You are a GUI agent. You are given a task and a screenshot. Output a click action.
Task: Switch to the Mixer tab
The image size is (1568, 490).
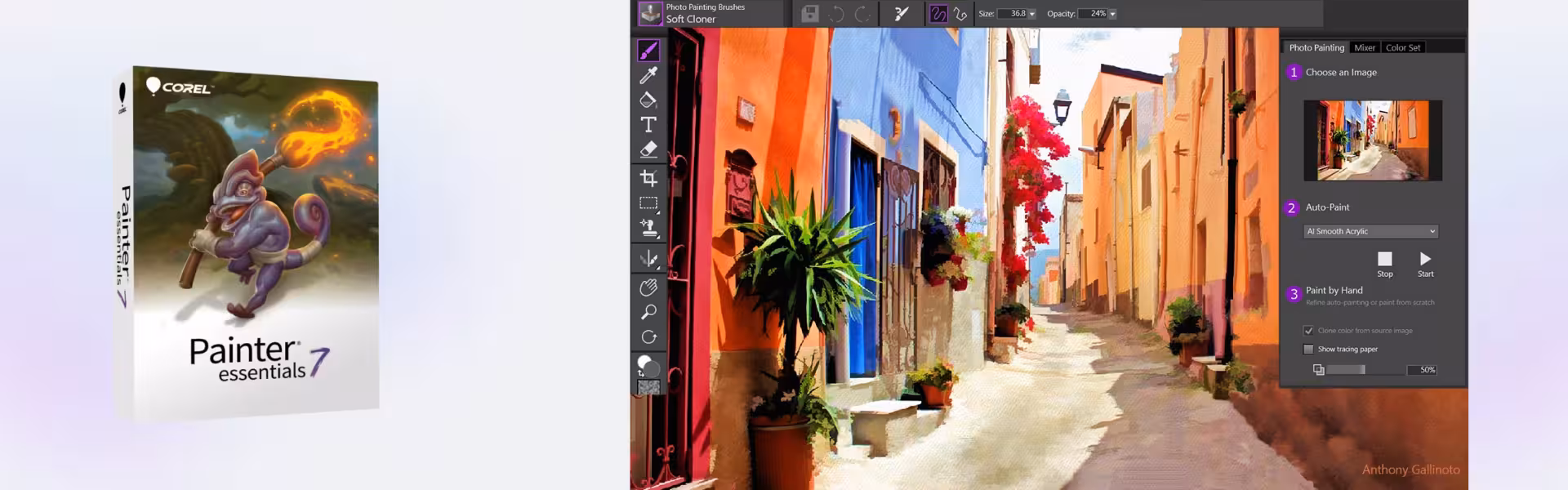click(1365, 47)
